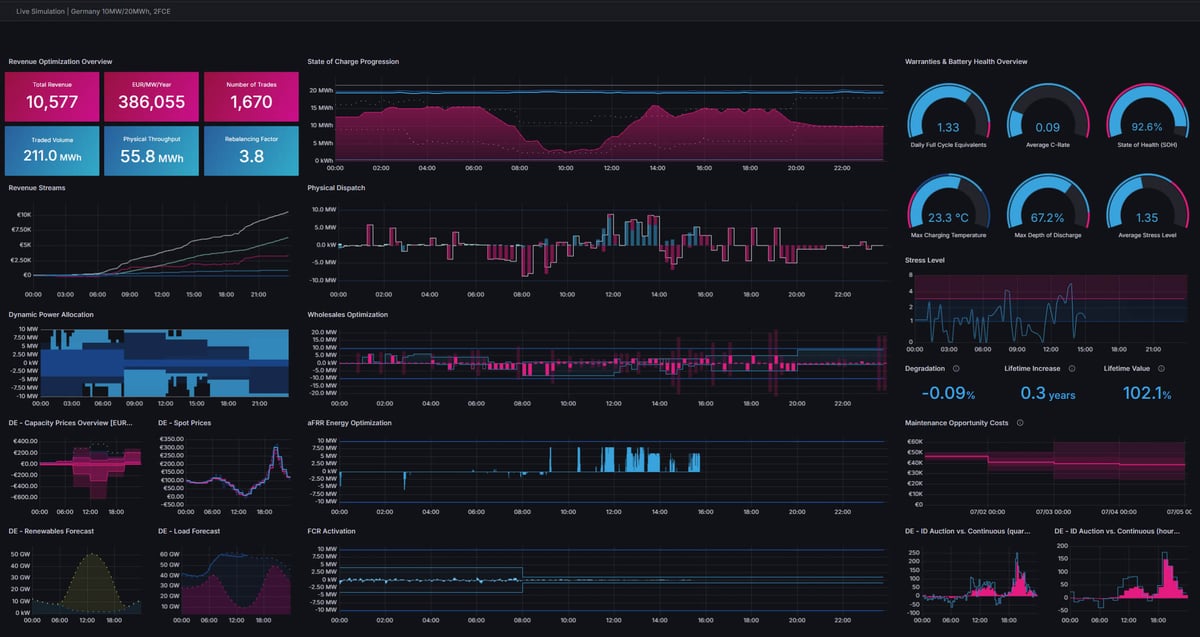Click the Lifetime Increase info icon
The image size is (1200, 637).
(x=1071, y=369)
